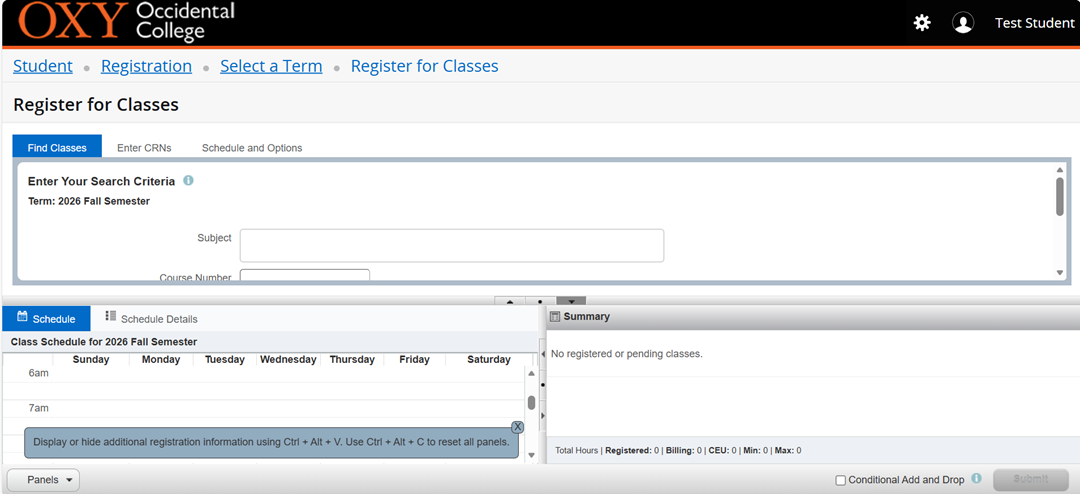This screenshot has width=1080, height=494.
Task: Click the Wednesday column header
Action: pyautogui.click(x=288, y=359)
